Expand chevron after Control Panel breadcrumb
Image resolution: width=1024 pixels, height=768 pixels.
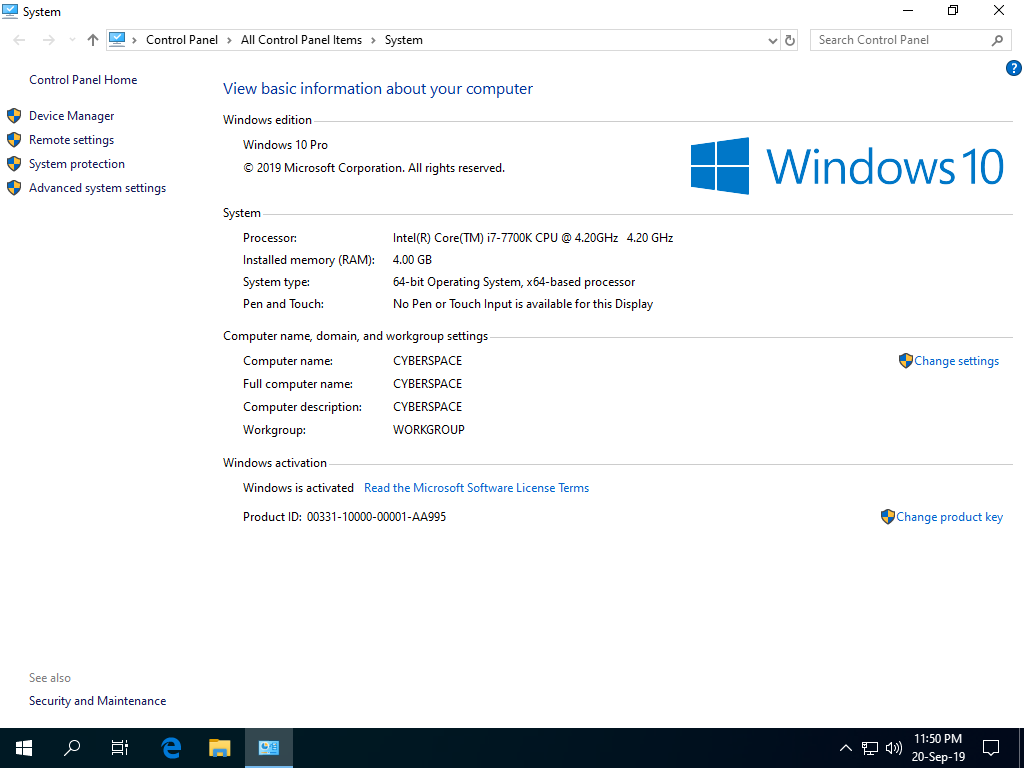coord(229,40)
